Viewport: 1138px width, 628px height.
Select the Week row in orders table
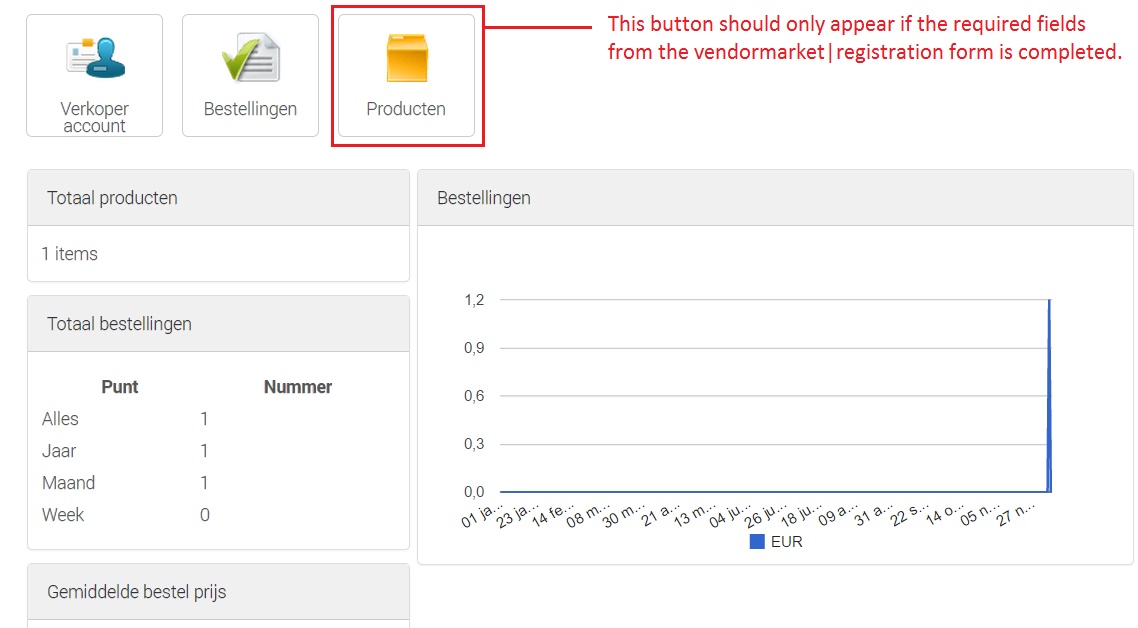tap(63, 515)
